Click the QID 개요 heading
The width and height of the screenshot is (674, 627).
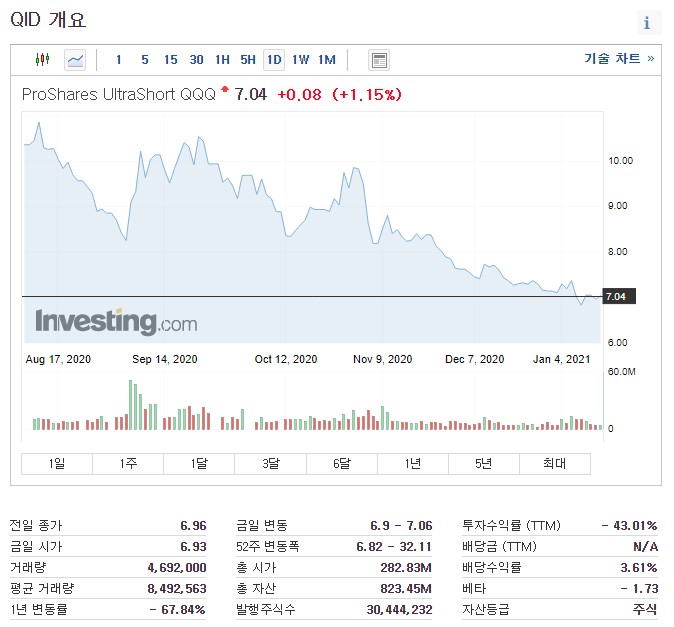pos(48,20)
